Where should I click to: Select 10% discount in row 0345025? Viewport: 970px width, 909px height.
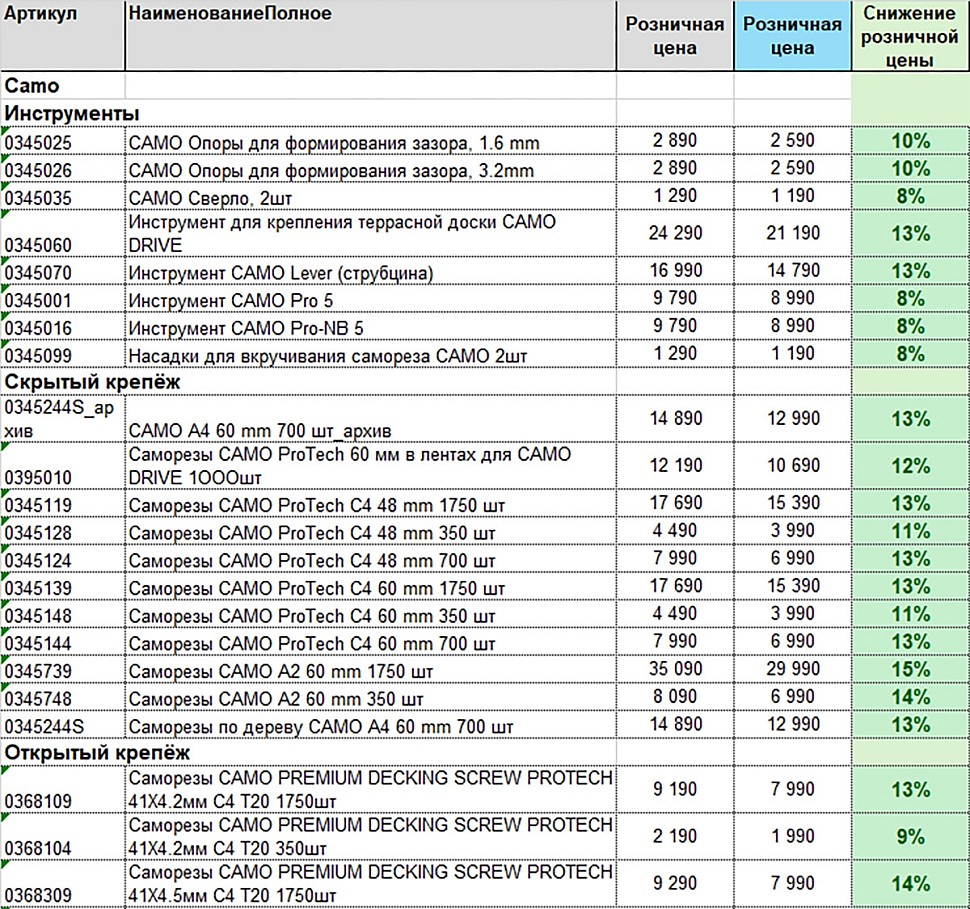point(910,141)
